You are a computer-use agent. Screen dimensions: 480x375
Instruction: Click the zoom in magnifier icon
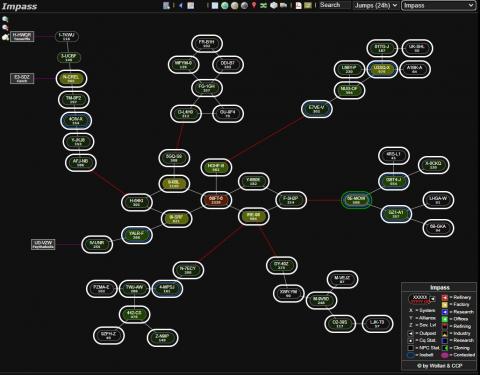5,19
